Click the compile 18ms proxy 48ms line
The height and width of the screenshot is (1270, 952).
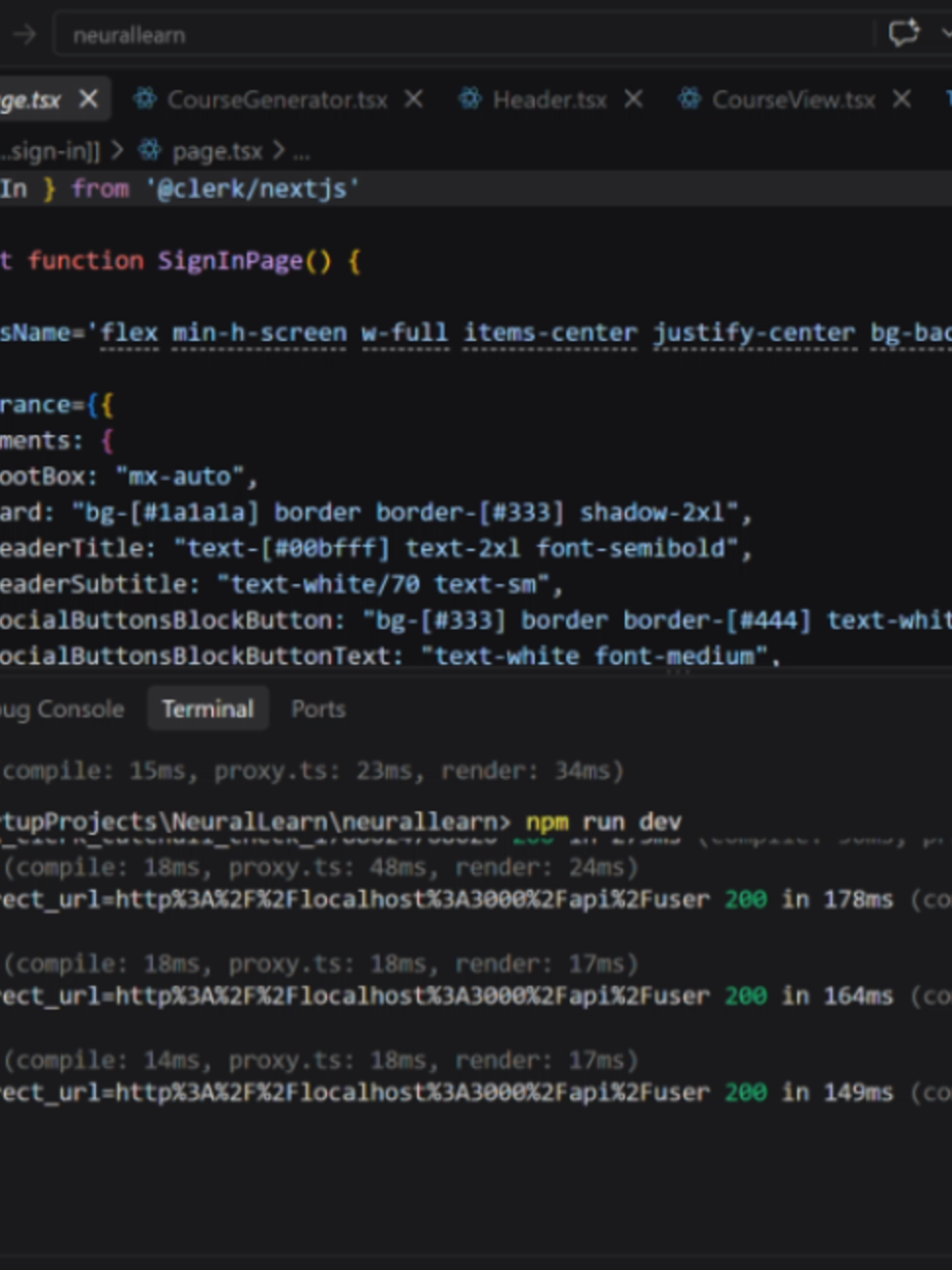[319, 867]
